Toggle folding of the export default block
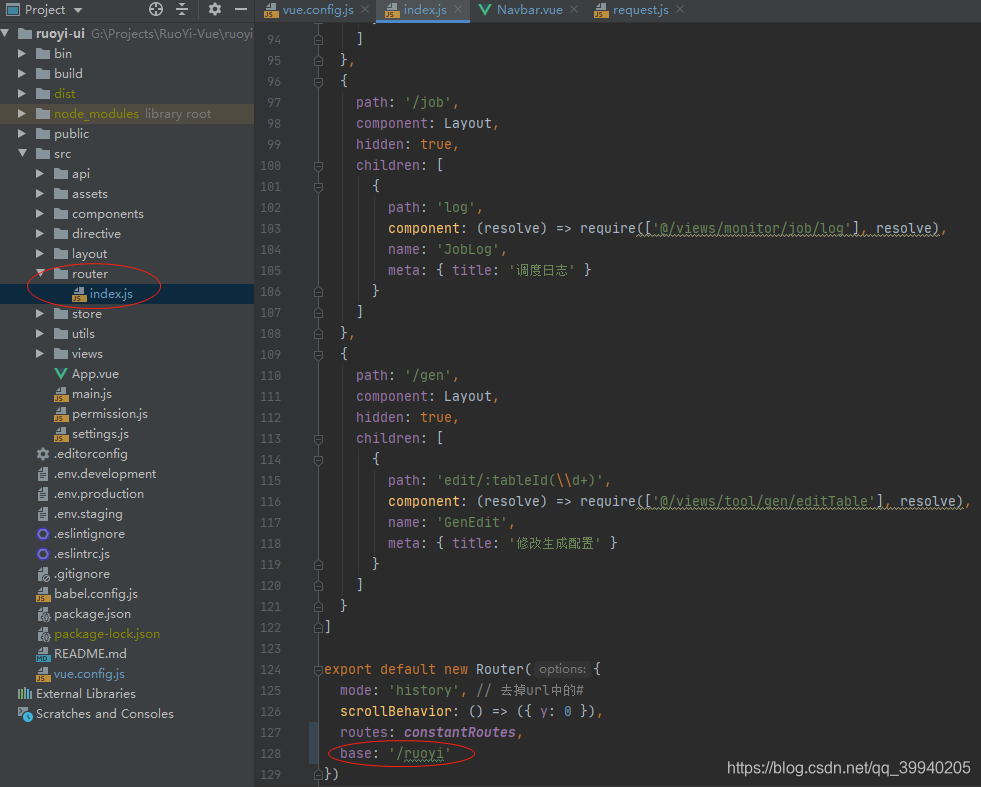Viewport: 981px width, 787px height. [318, 669]
